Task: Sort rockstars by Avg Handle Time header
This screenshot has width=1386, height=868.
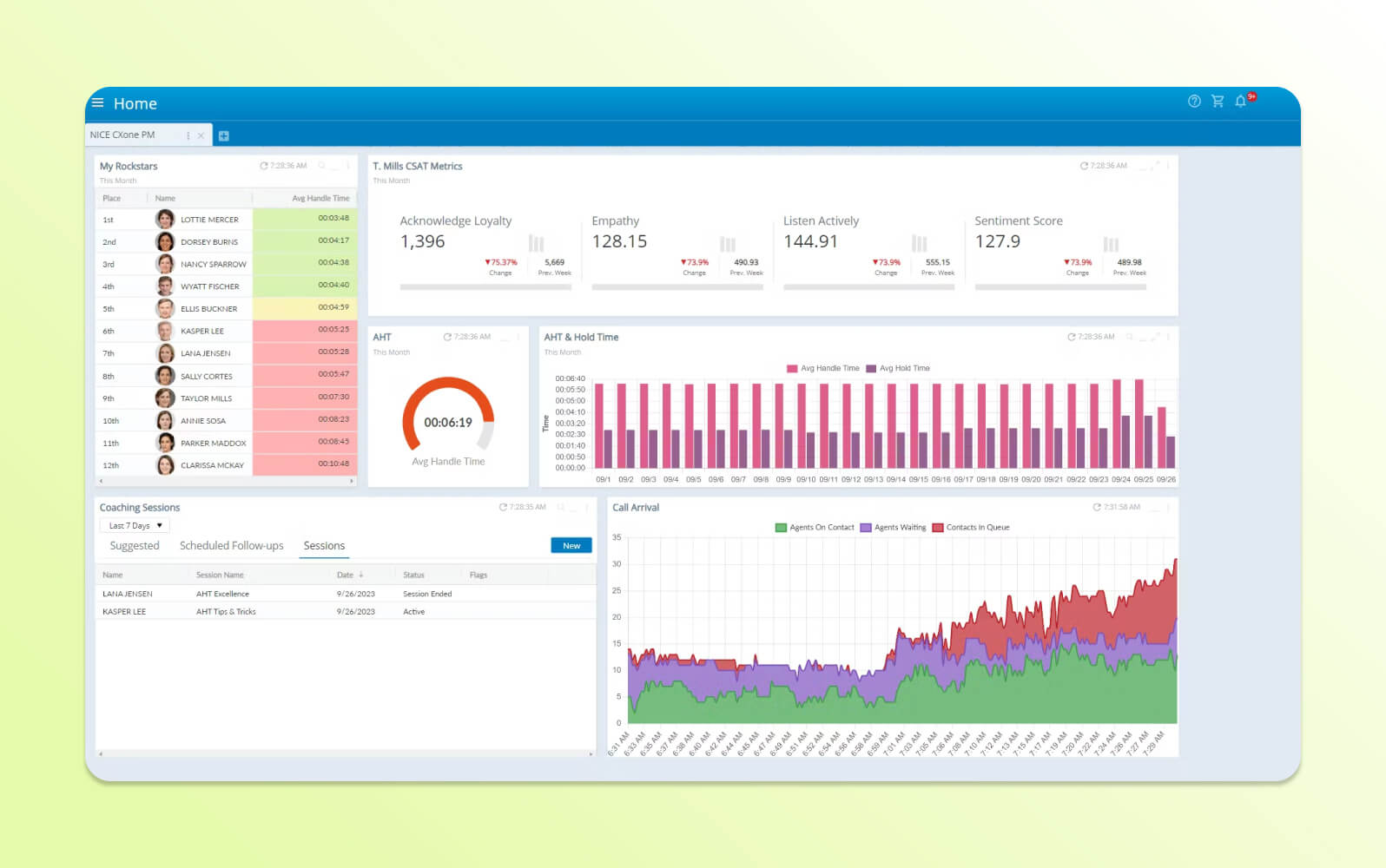Action: [320, 198]
